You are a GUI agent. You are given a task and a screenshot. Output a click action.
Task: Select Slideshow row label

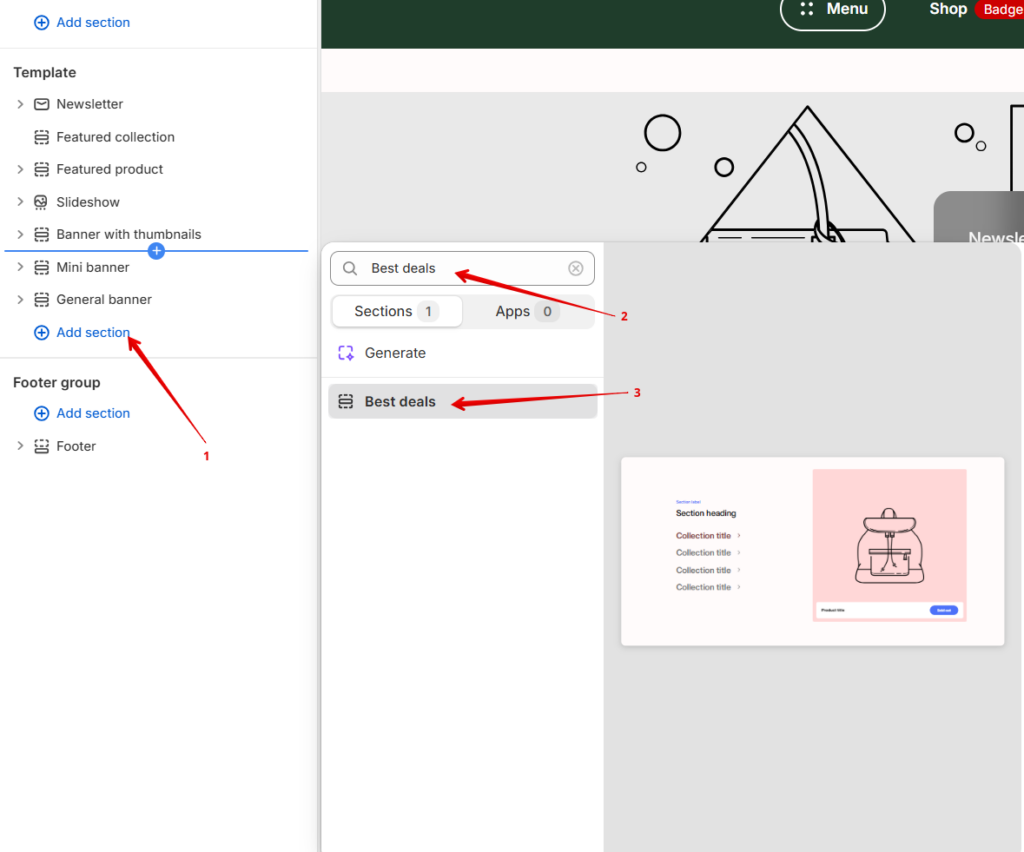tap(88, 202)
